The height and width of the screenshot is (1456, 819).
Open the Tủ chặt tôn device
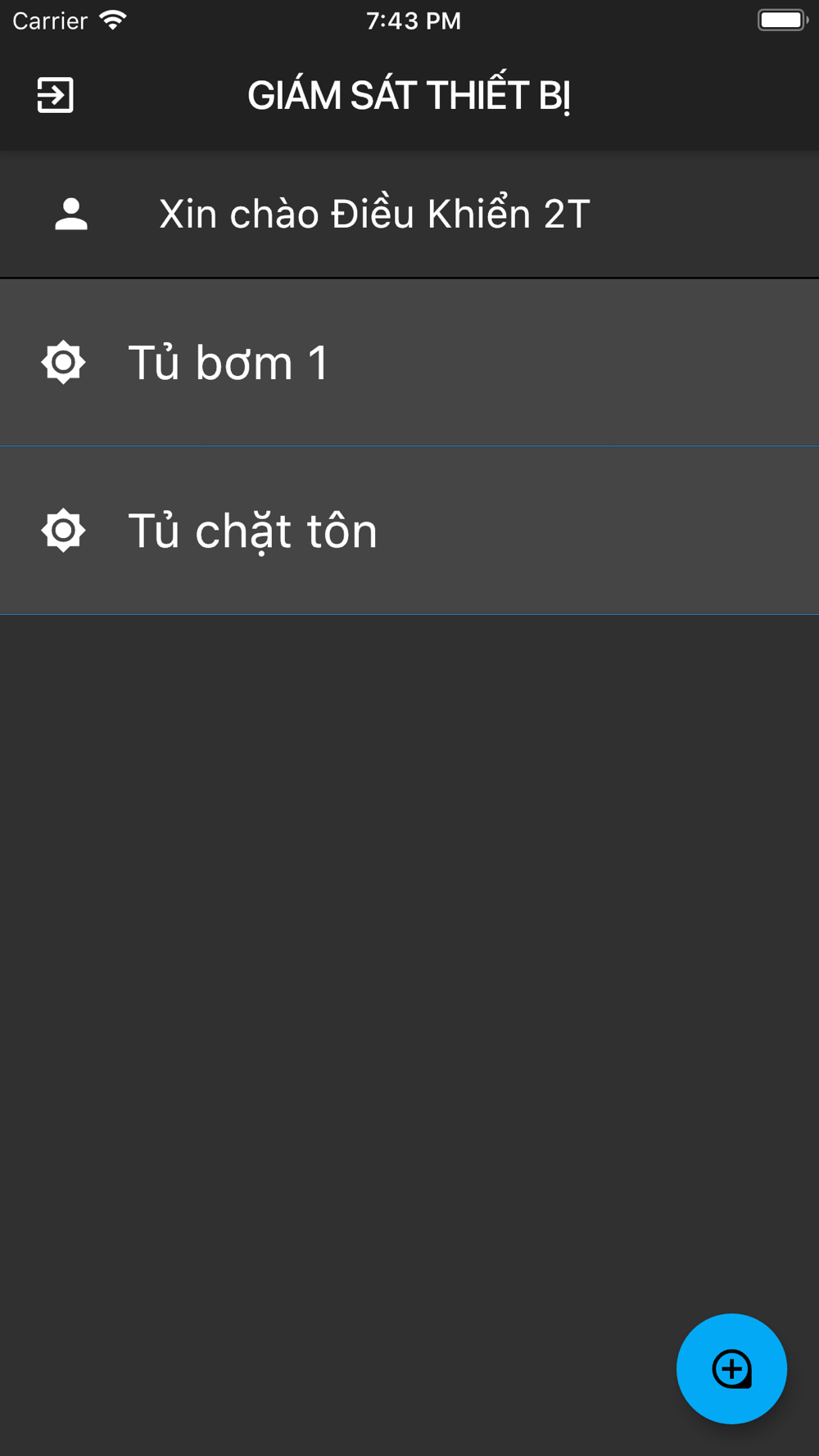[x=252, y=531]
